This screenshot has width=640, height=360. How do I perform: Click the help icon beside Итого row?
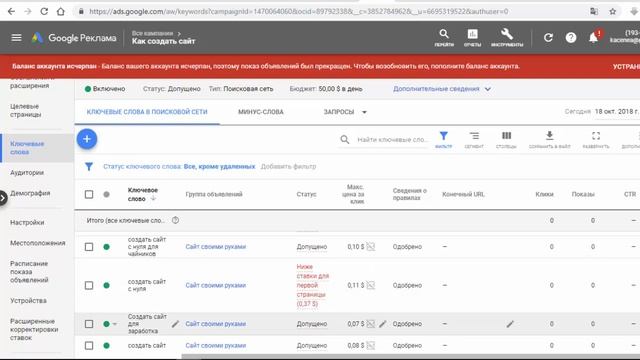pyautogui.click(x=175, y=220)
